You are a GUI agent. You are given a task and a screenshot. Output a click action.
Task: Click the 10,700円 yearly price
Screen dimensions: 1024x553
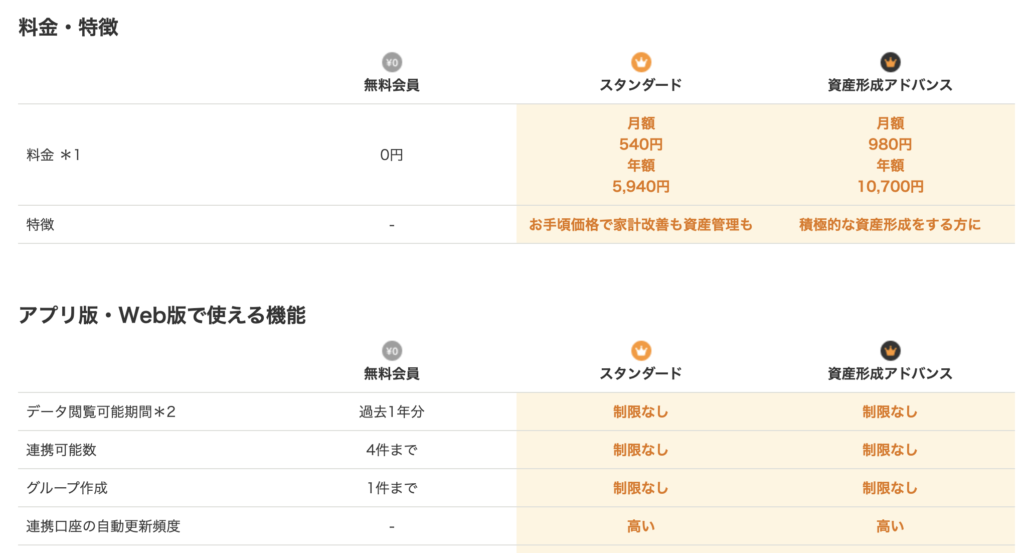[x=890, y=186]
